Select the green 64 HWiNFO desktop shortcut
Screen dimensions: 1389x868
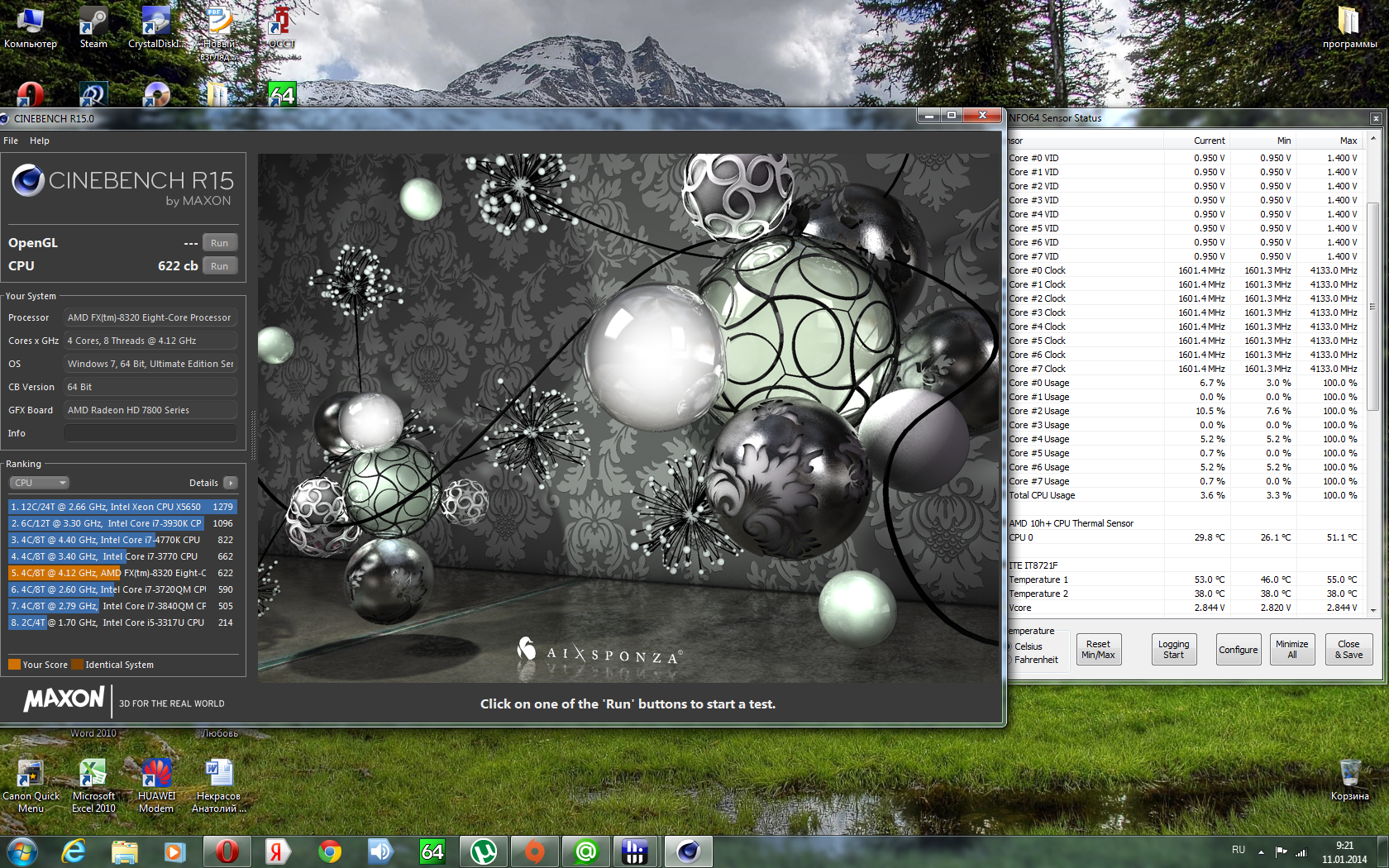click(x=282, y=94)
